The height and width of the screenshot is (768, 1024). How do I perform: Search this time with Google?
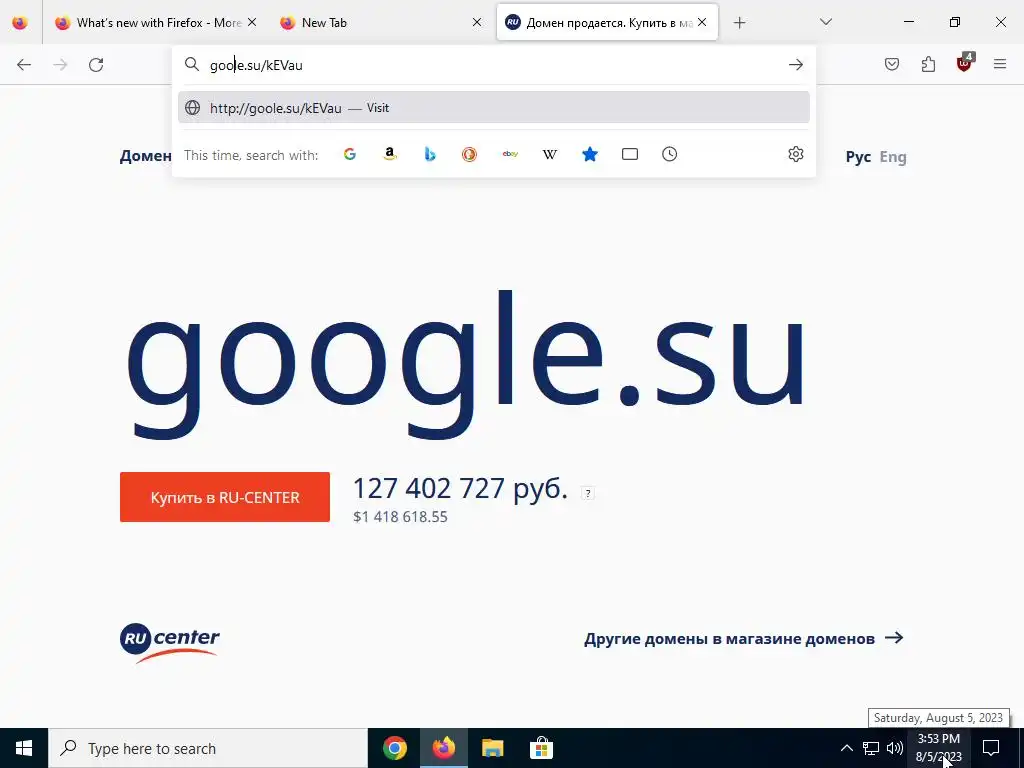(350, 154)
